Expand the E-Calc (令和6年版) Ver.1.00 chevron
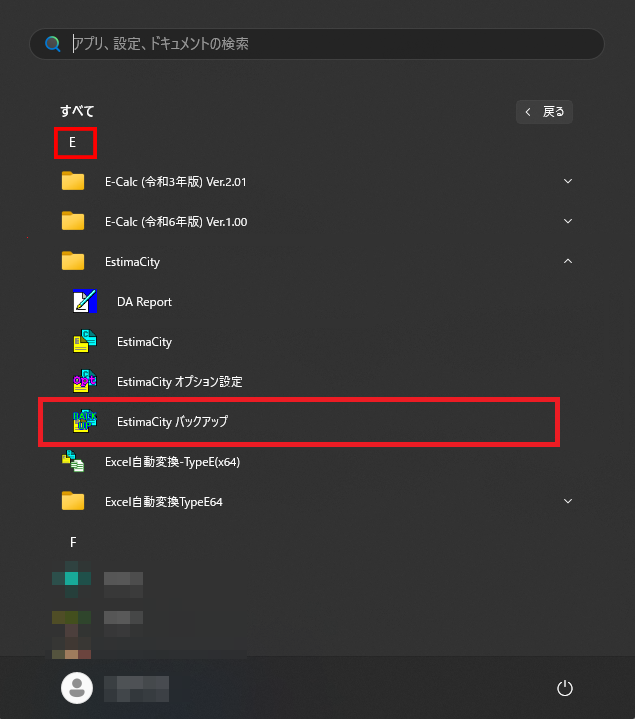Screen dimensions: 635x719 (568, 221)
